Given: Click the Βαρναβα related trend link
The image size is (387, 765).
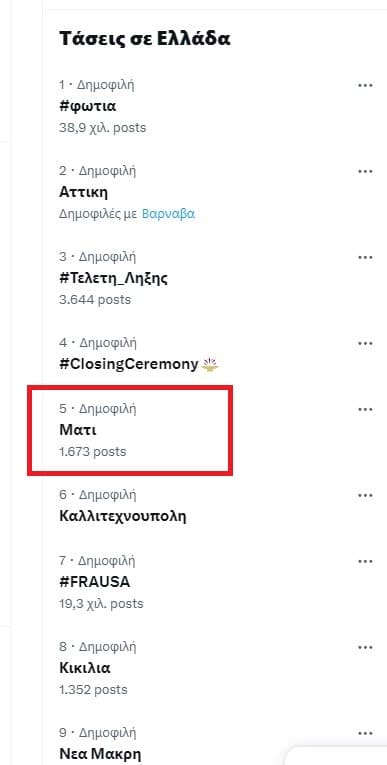Looking at the screenshot, I should point(168,214).
